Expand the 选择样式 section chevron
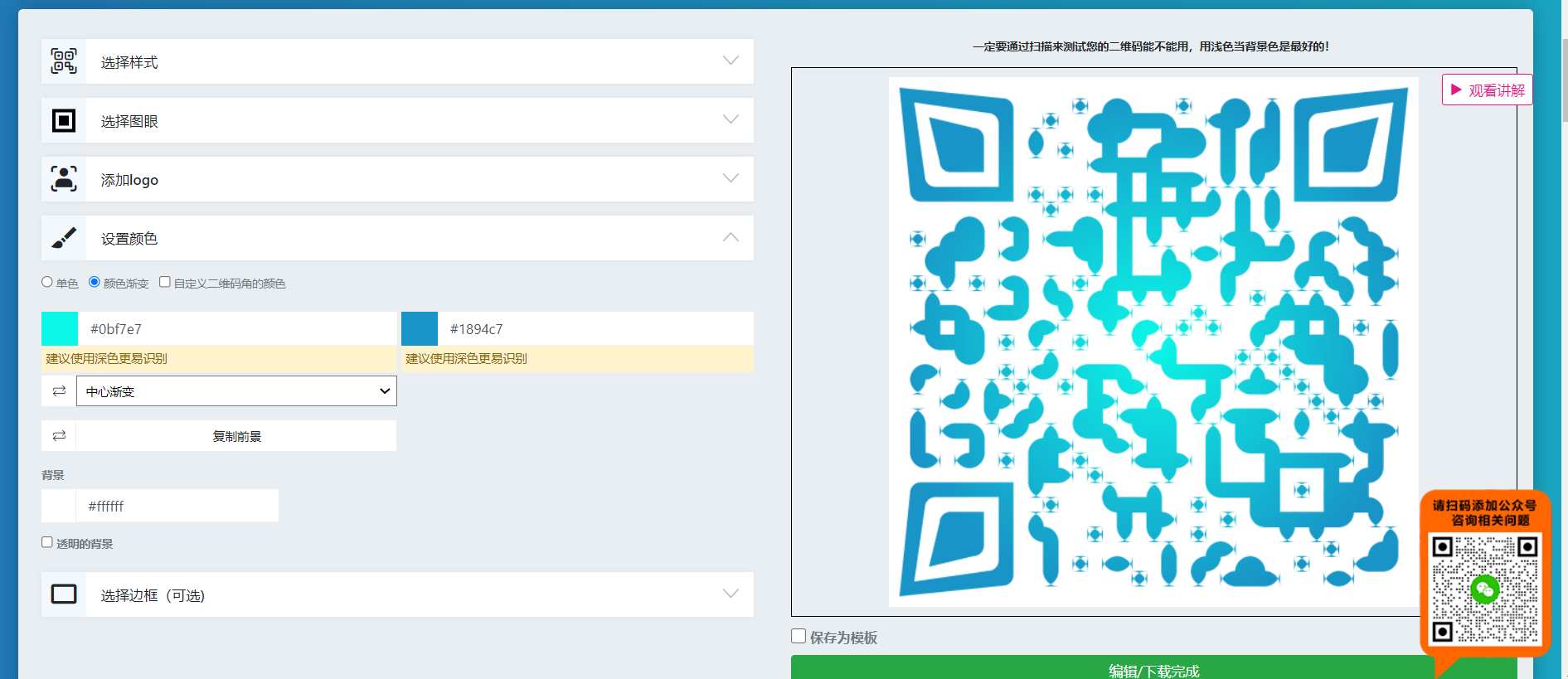Image resolution: width=1568 pixels, height=679 pixels. (x=731, y=61)
